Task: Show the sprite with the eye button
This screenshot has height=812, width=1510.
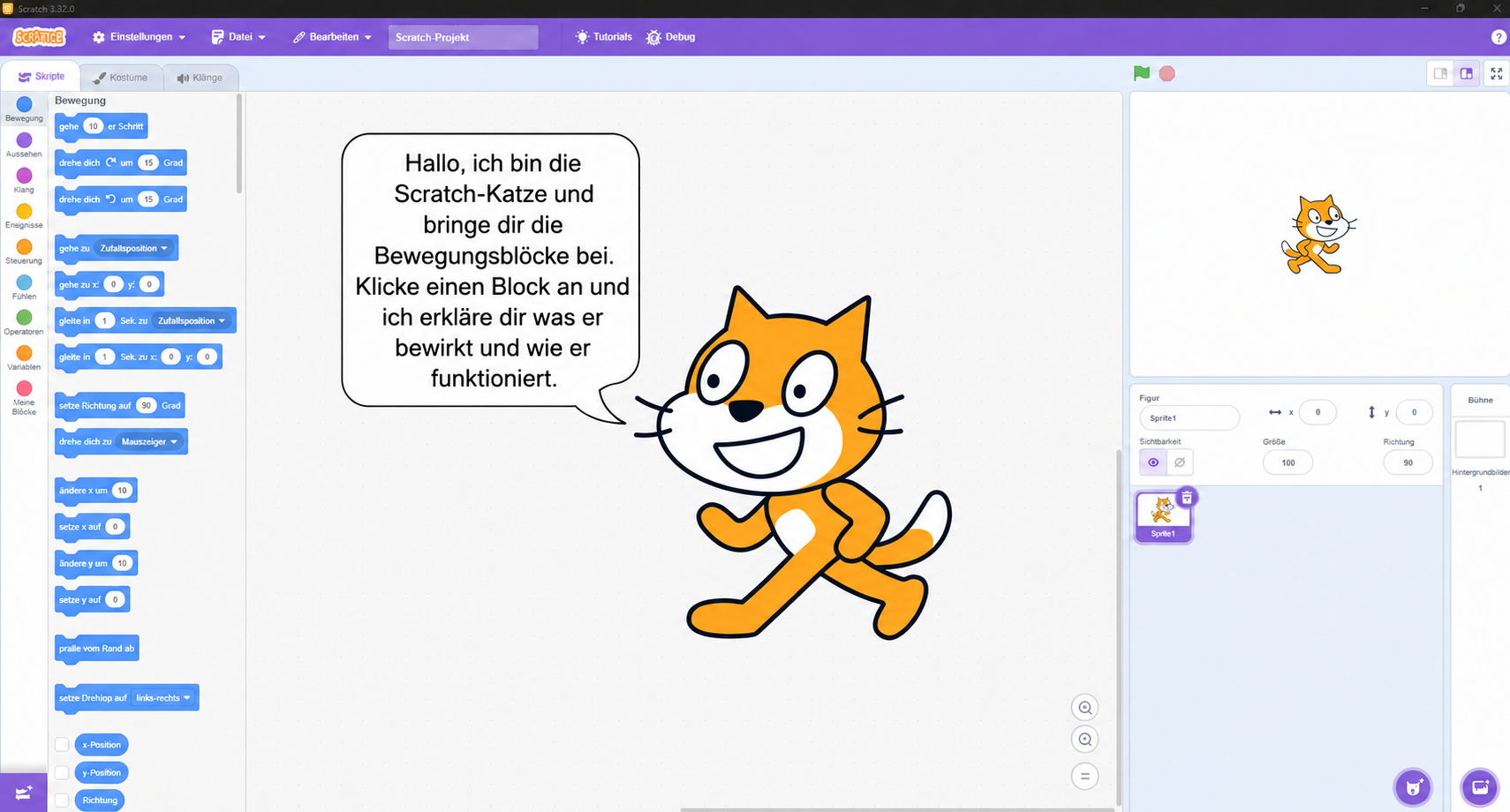Action: pos(1153,462)
